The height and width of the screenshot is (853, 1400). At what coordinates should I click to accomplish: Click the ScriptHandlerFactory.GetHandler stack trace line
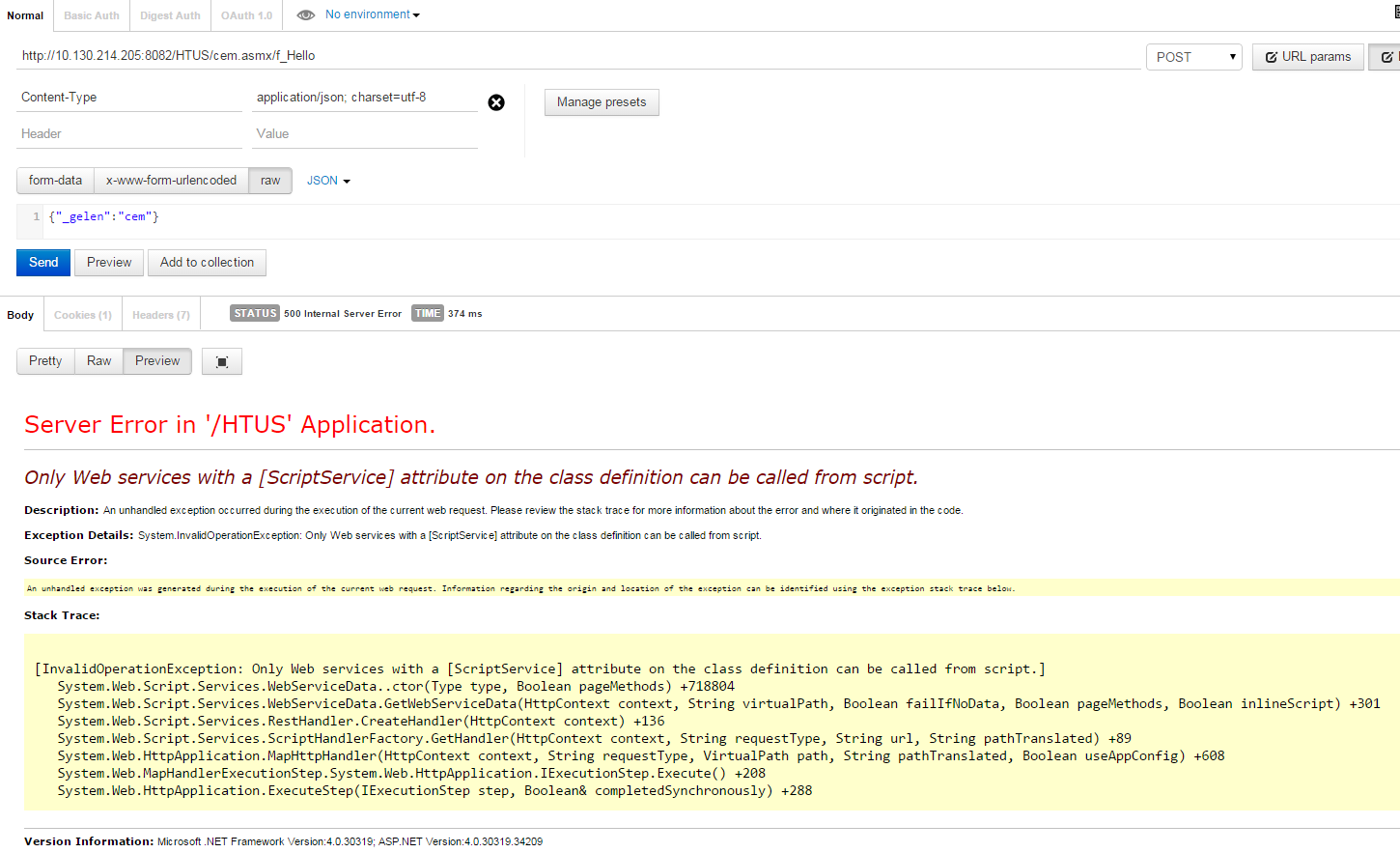(594, 738)
